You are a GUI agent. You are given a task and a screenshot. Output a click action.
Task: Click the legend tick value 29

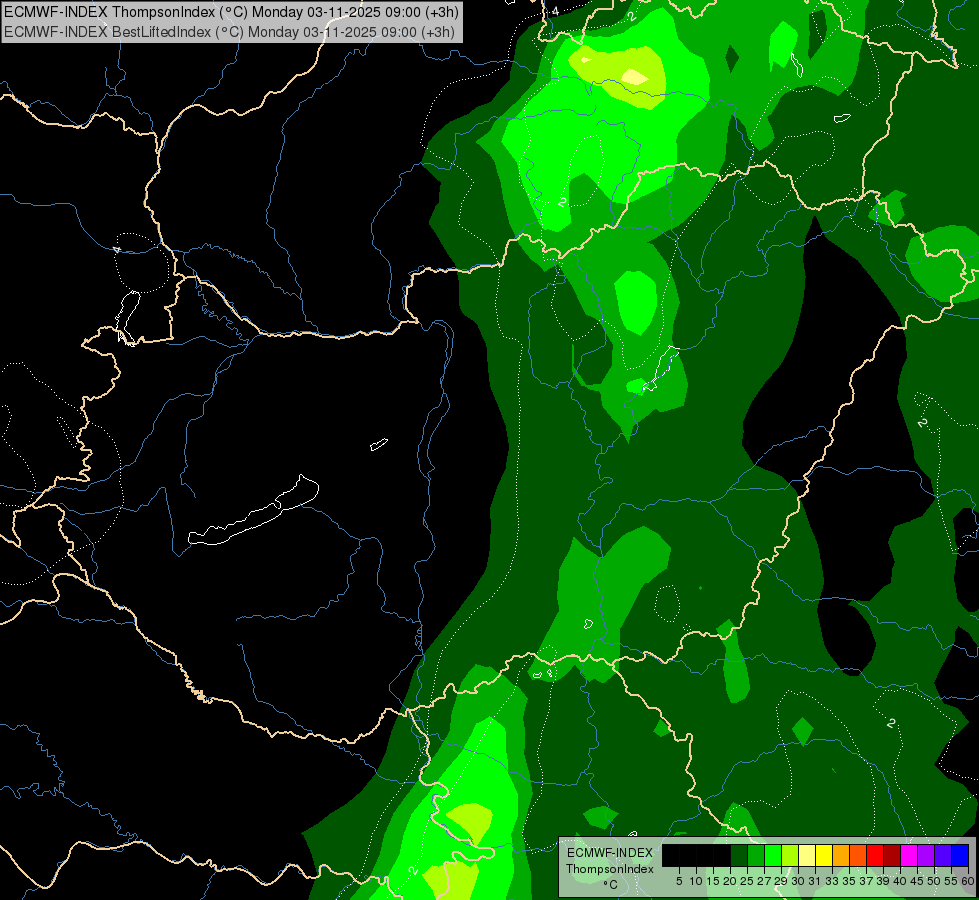[781, 881]
